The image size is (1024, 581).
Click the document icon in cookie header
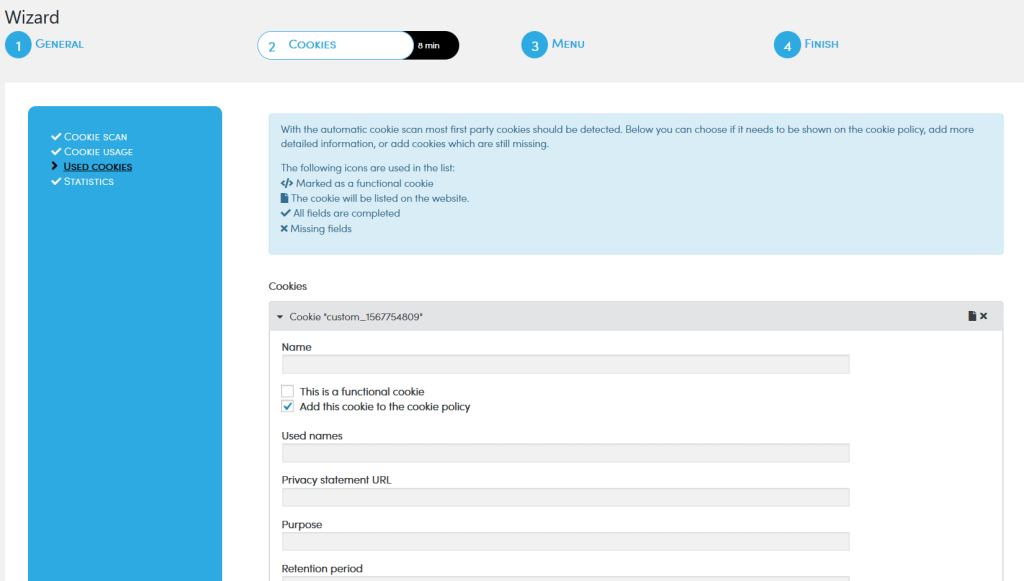coord(972,316)
